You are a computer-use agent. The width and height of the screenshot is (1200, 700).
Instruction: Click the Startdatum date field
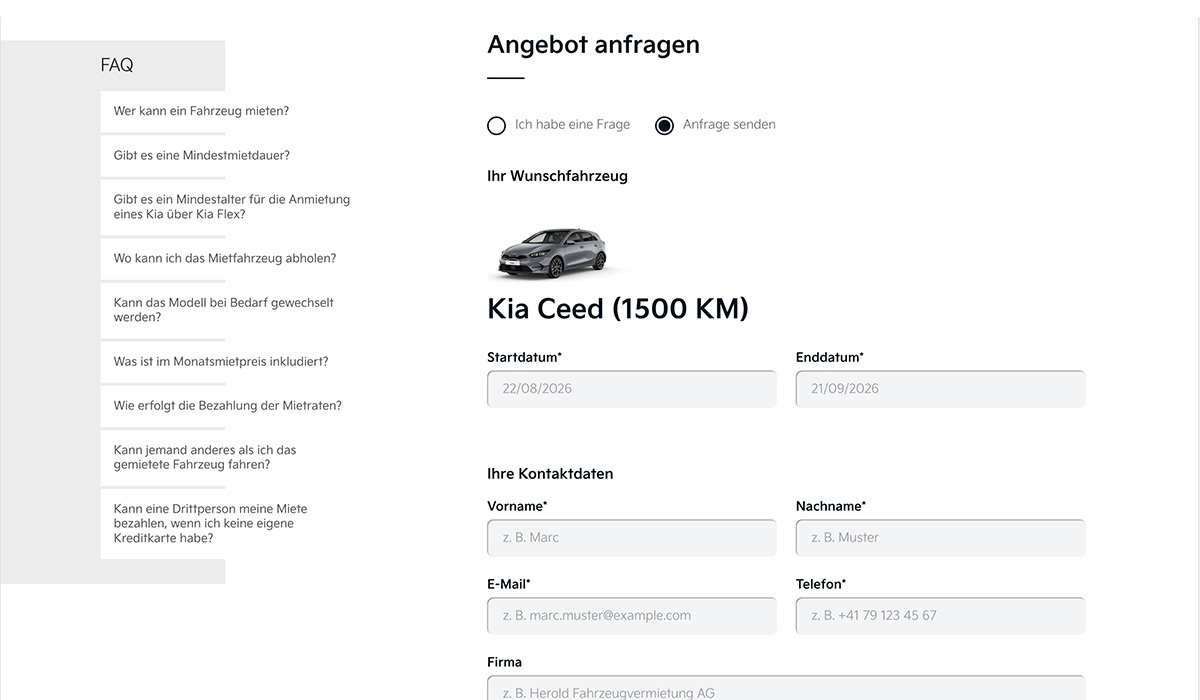coord(632,389)
